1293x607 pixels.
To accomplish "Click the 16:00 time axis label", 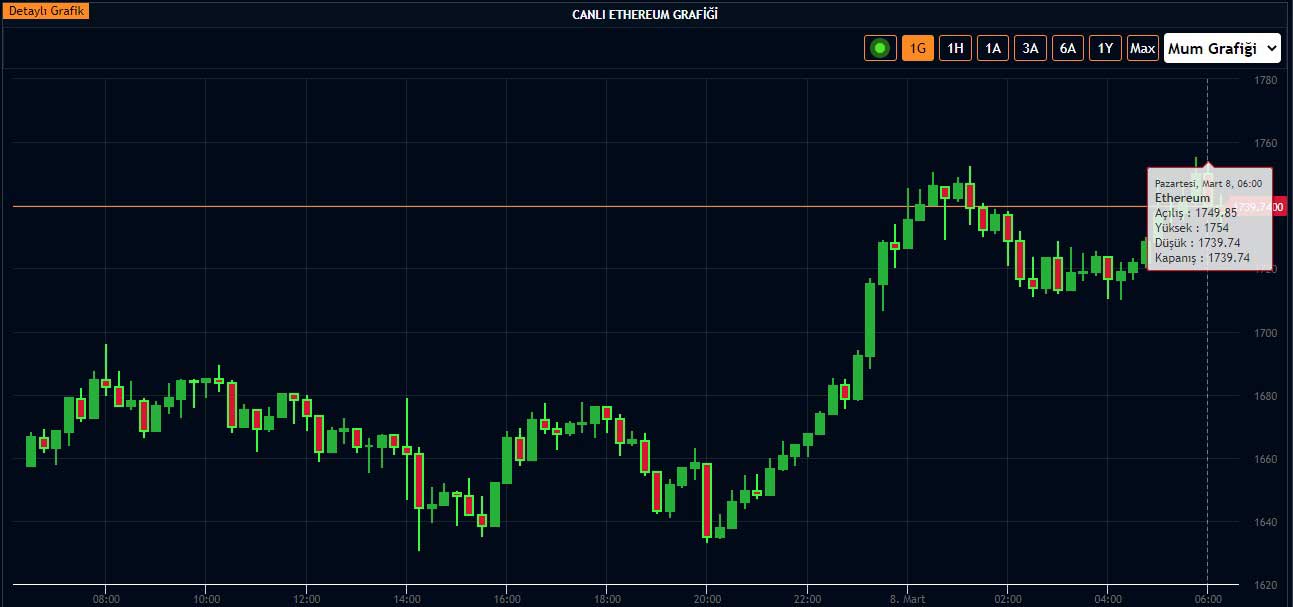I will [507, 600].
